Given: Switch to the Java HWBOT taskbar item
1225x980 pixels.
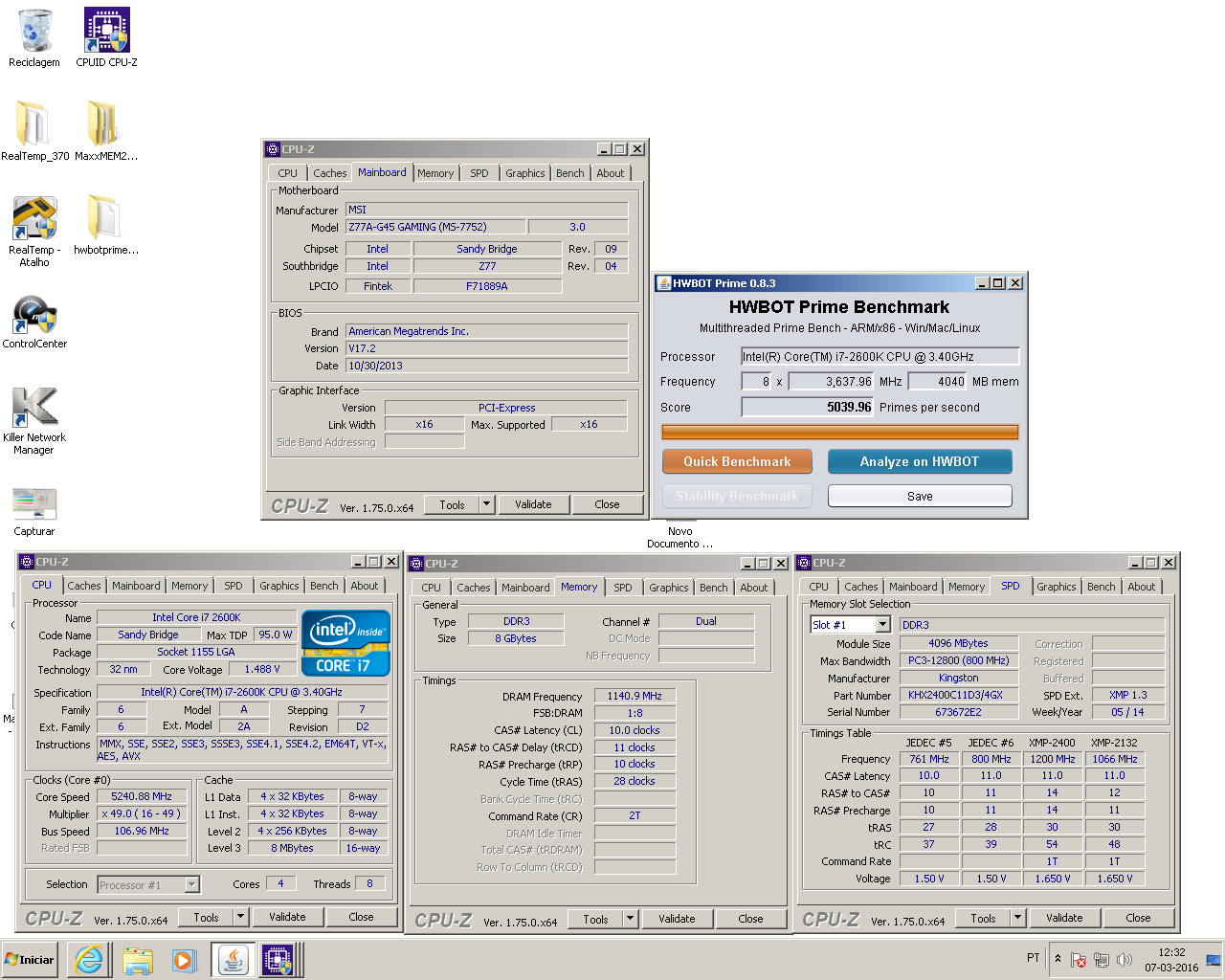Looking at the screenshot, I should click(x=233, y=960).
